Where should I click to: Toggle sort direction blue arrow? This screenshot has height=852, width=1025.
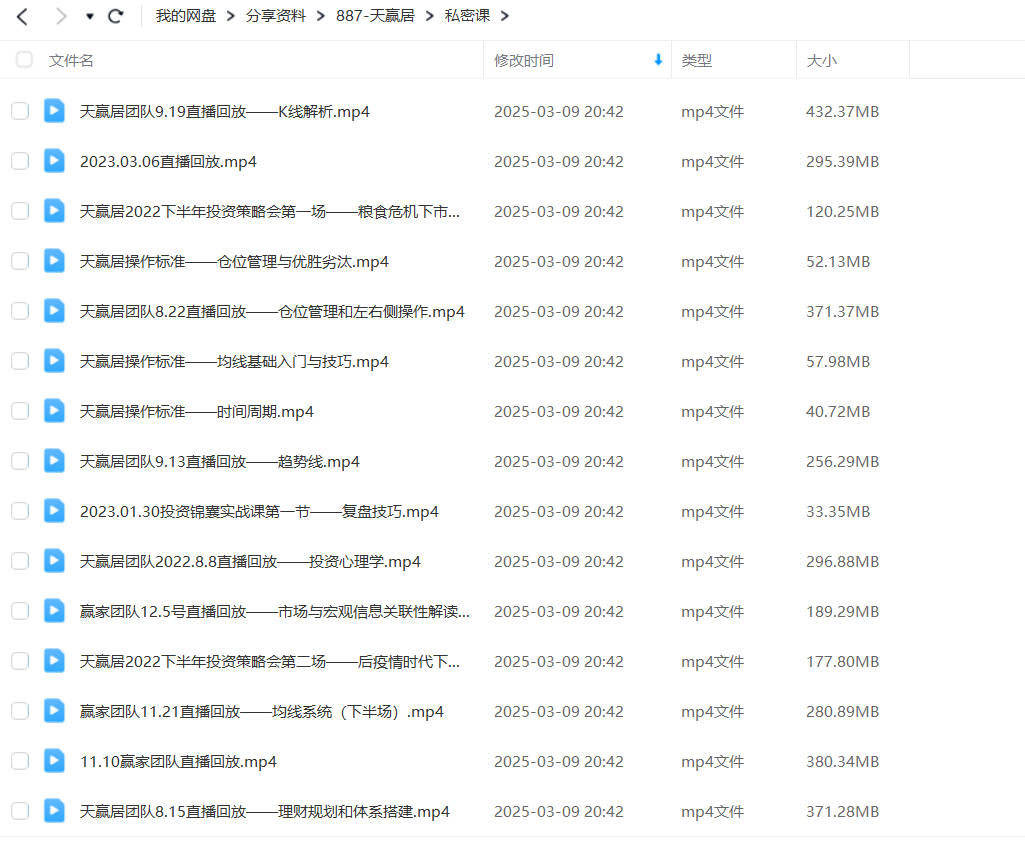tap(658, 60)
